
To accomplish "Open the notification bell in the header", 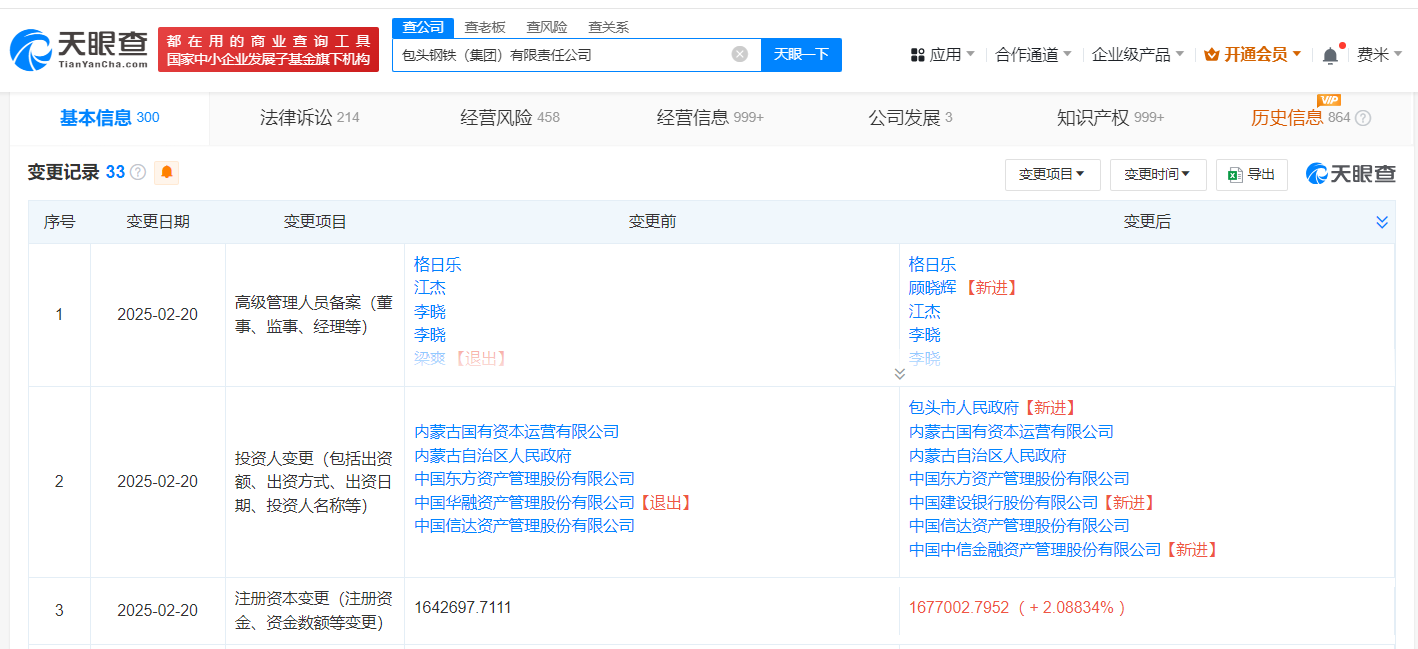I will click(1330, 55).
